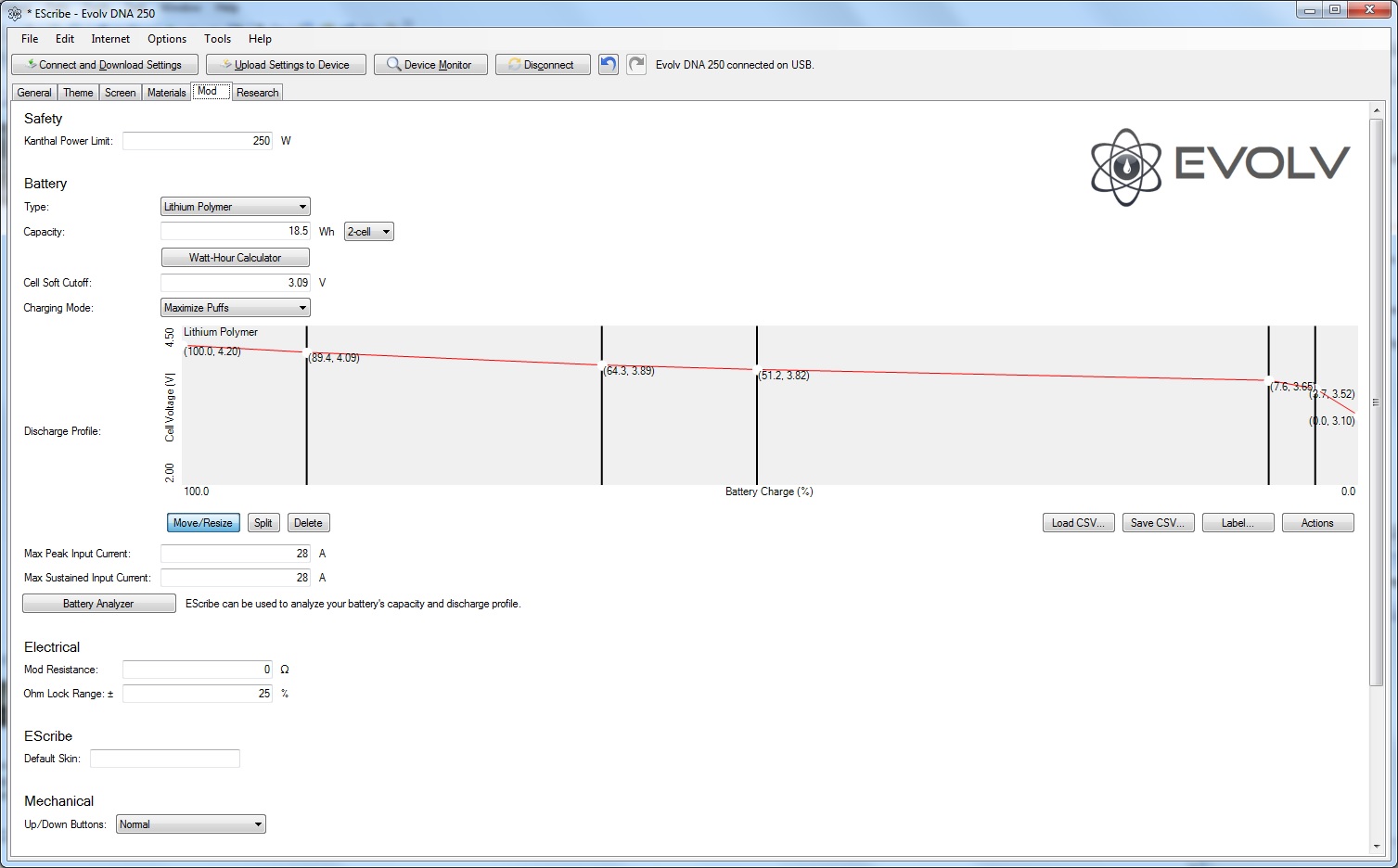This screenshot has width=1398, height=868.
Task: Click Connect and Download Settings button
Action: 105,65
